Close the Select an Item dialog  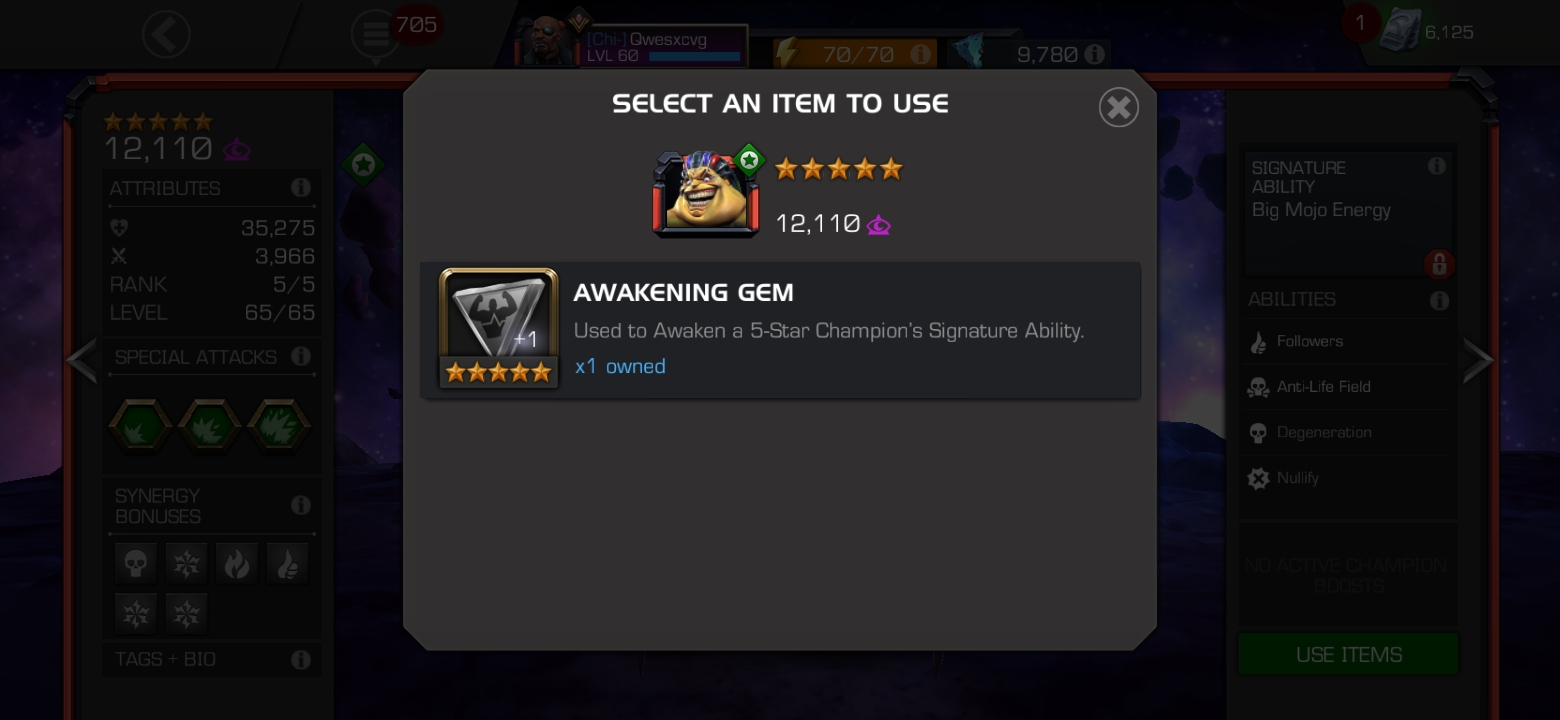pyautogui.click(x=1118, y=107)
